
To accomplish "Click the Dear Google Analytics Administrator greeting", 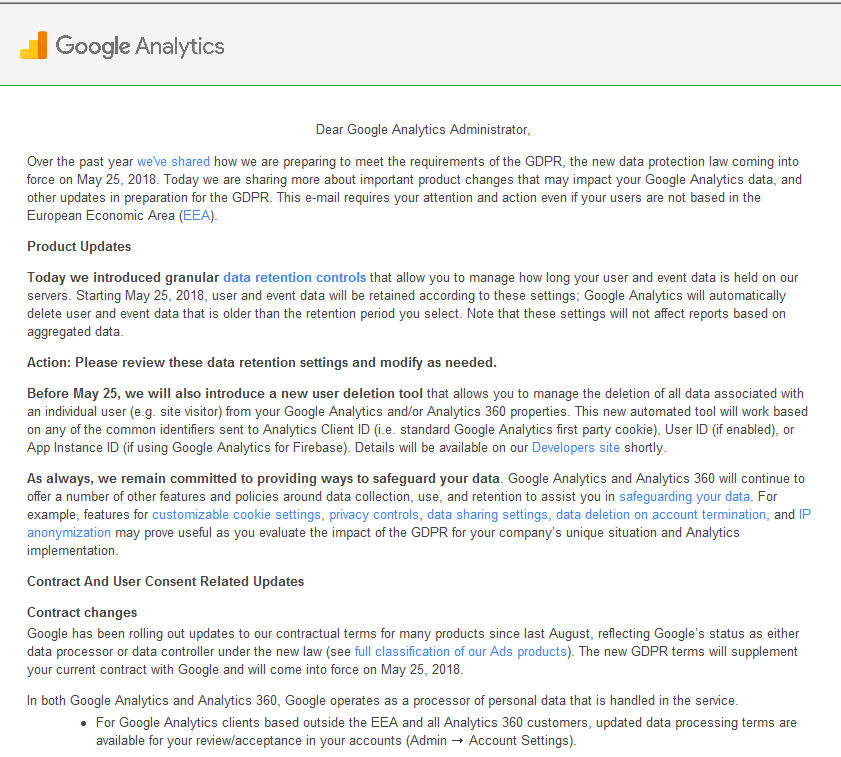I will click(423, 130).
